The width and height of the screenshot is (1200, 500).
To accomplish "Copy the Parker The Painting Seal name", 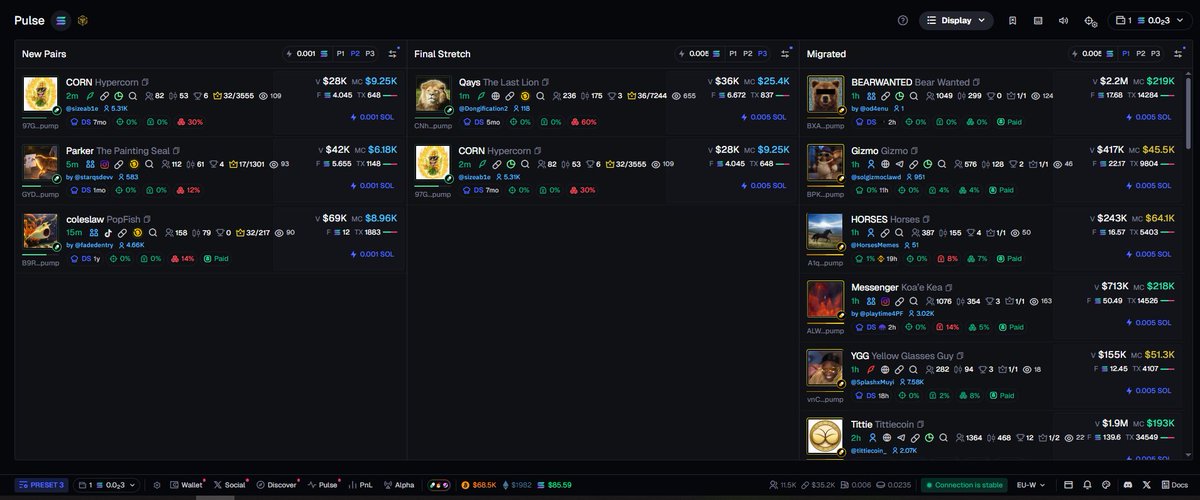I will pyautogui.click(x=177, y=150).
